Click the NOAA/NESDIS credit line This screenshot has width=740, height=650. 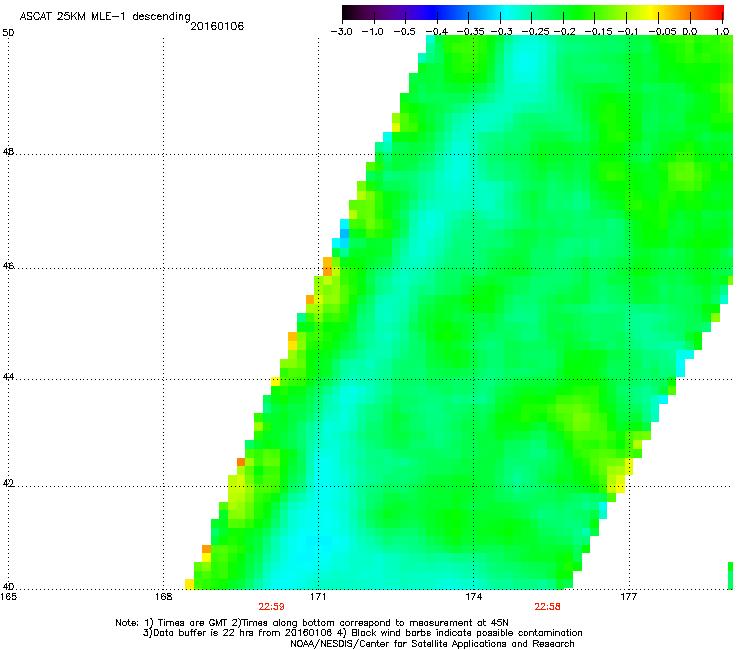tap(432, 644)
